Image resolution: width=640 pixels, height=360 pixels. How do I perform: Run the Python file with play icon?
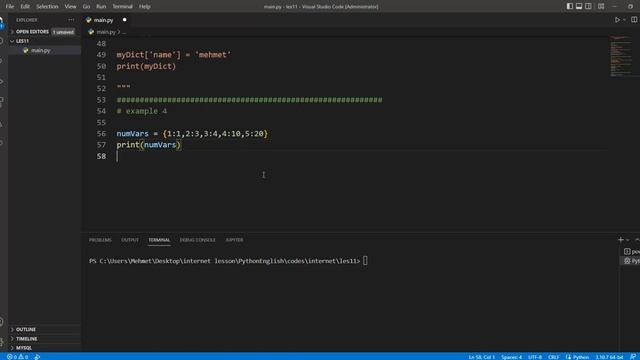point(617,20)
